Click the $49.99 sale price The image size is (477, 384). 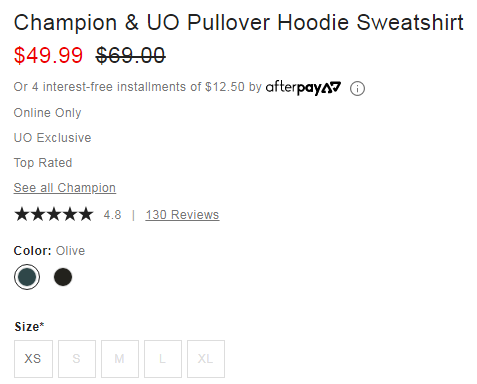tap(48, 55)
